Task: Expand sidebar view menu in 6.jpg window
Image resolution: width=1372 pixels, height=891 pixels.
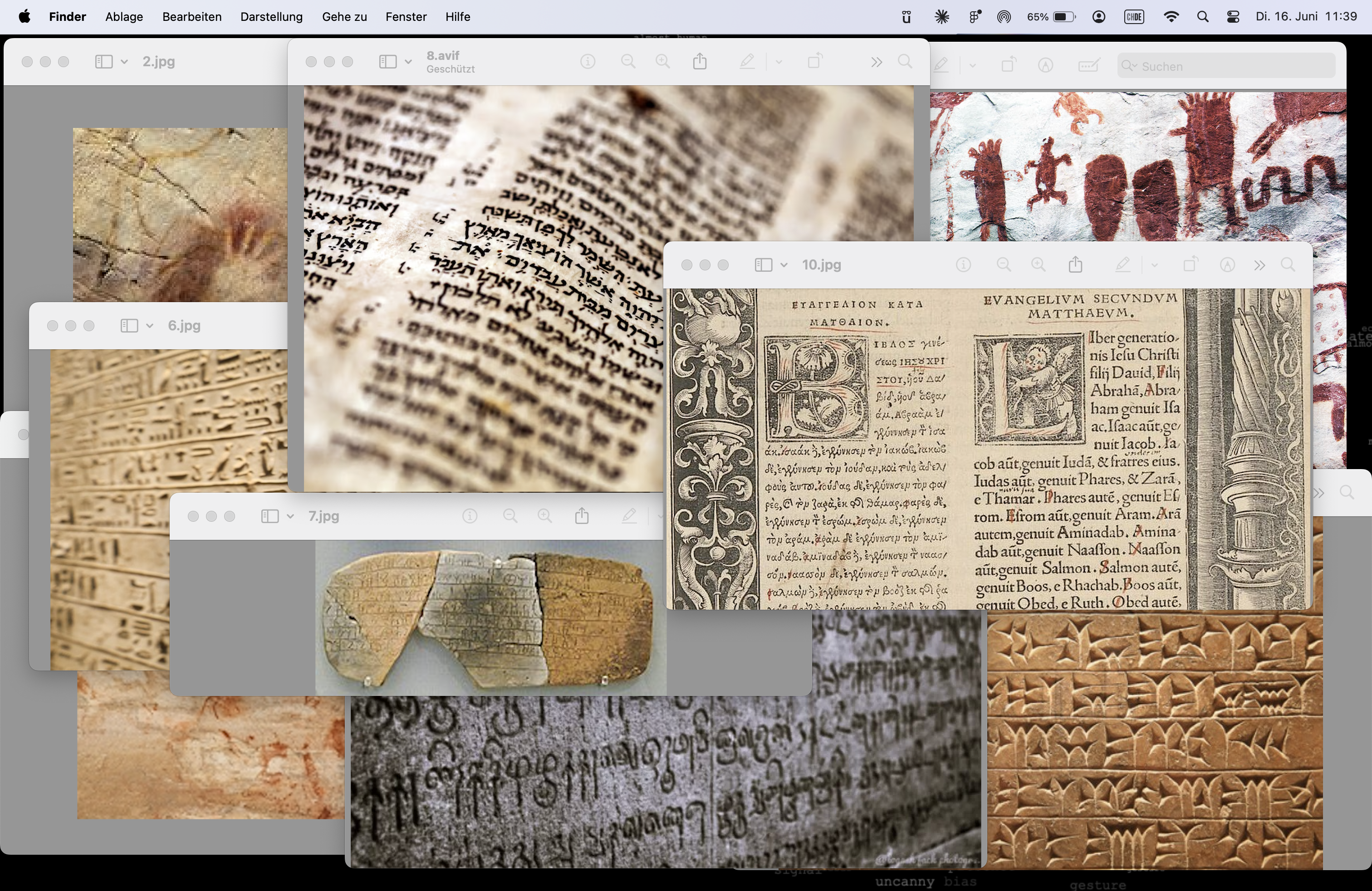Action: 149,326
